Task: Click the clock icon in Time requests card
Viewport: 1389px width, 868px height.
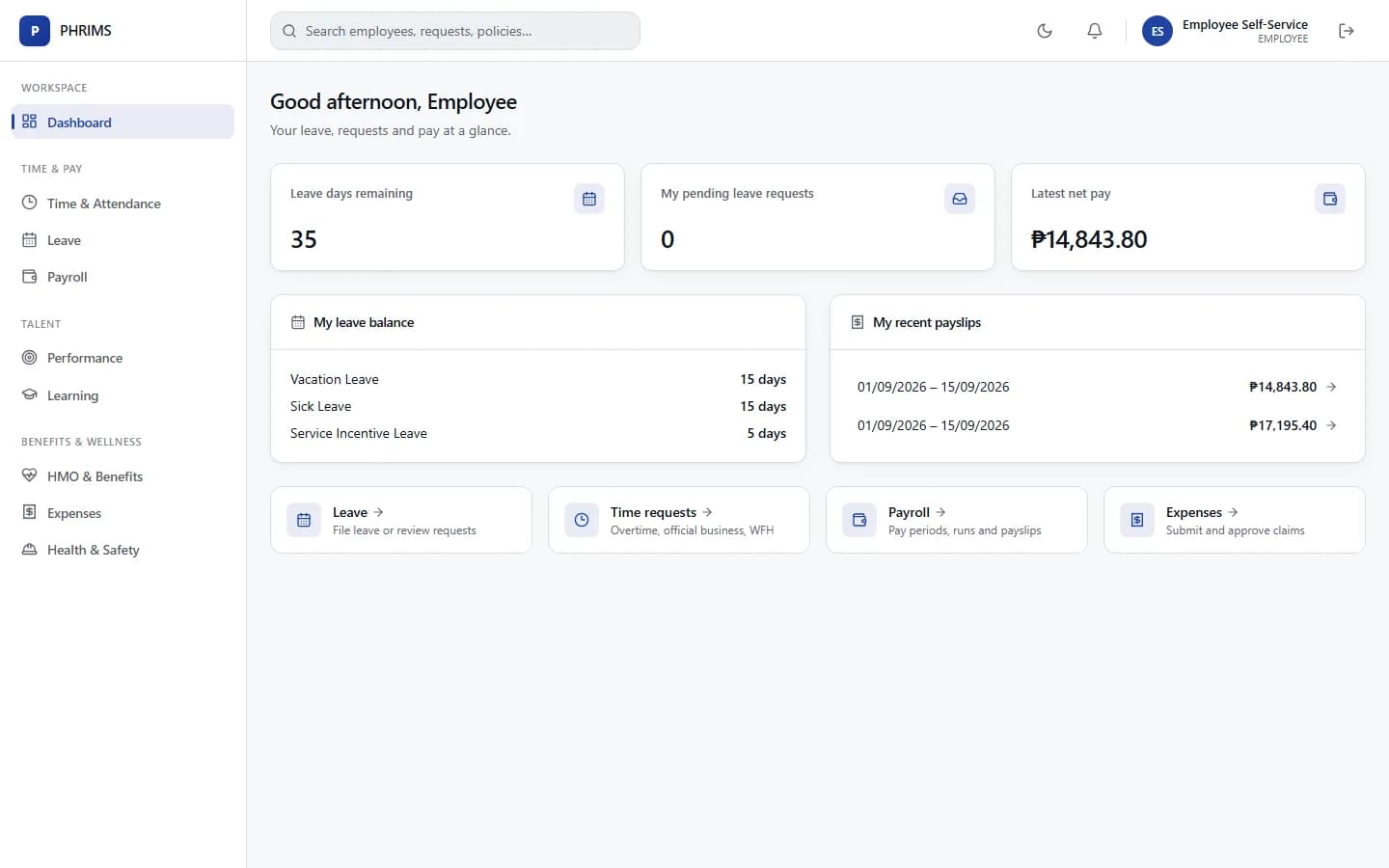Action: pyautogui.click(x=582, y=520)
